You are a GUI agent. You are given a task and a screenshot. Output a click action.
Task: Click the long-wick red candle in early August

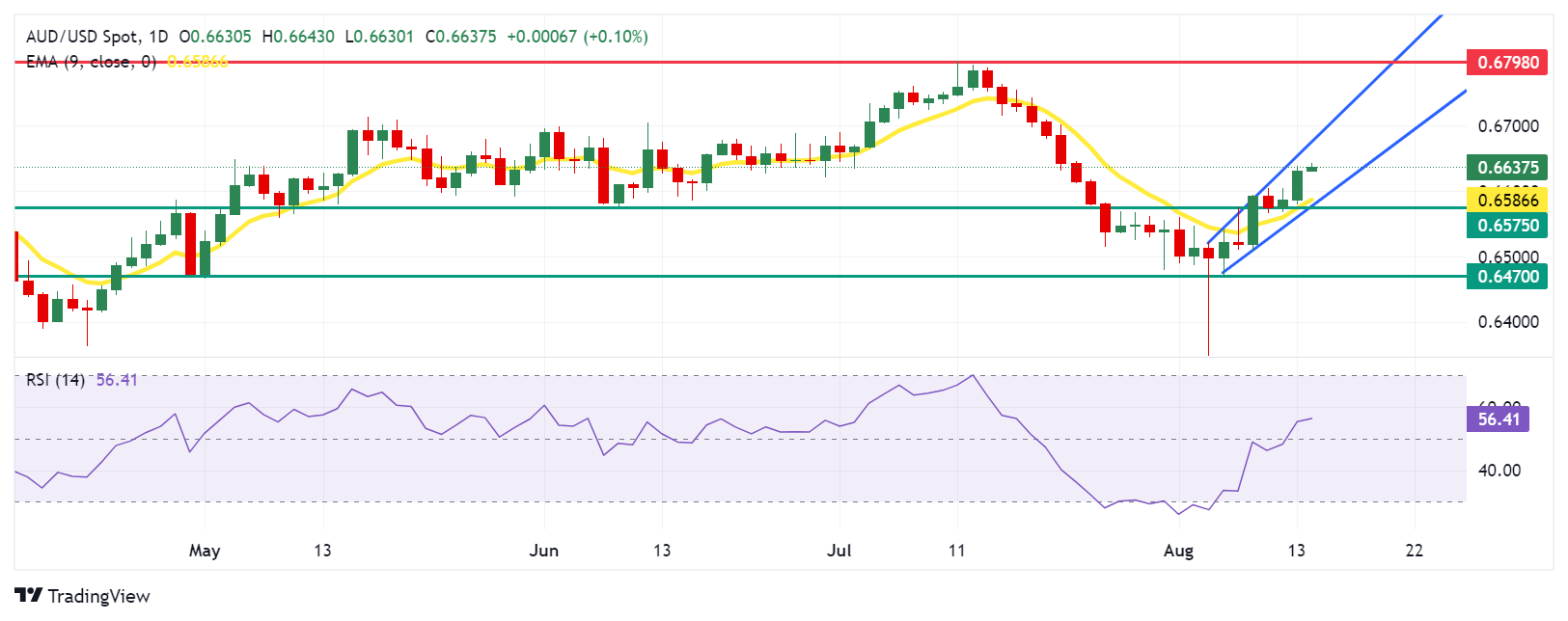point(1208,254)
